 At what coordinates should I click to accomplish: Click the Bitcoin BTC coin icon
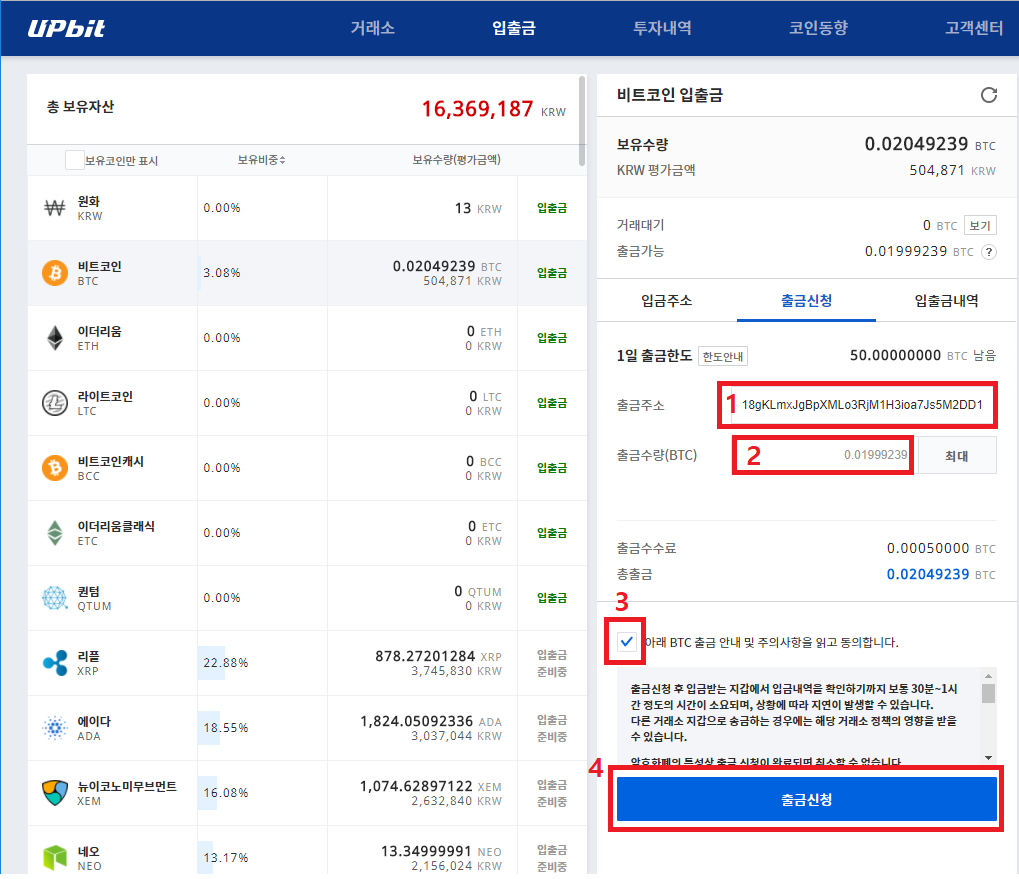tap(55, 273)
